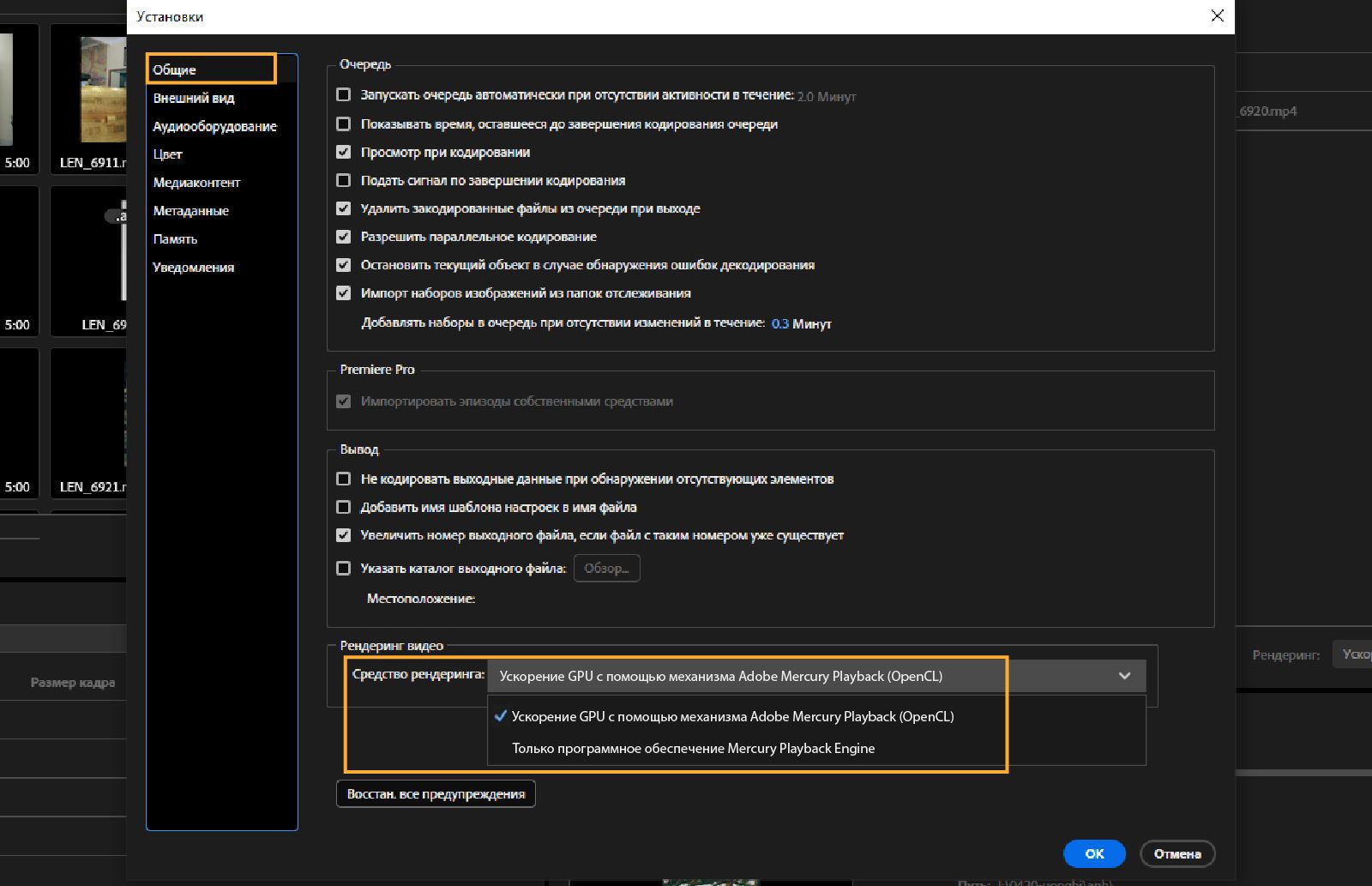
Task: Enable automatic queue start when idle checkbox
Action: [x=344, y=95]
